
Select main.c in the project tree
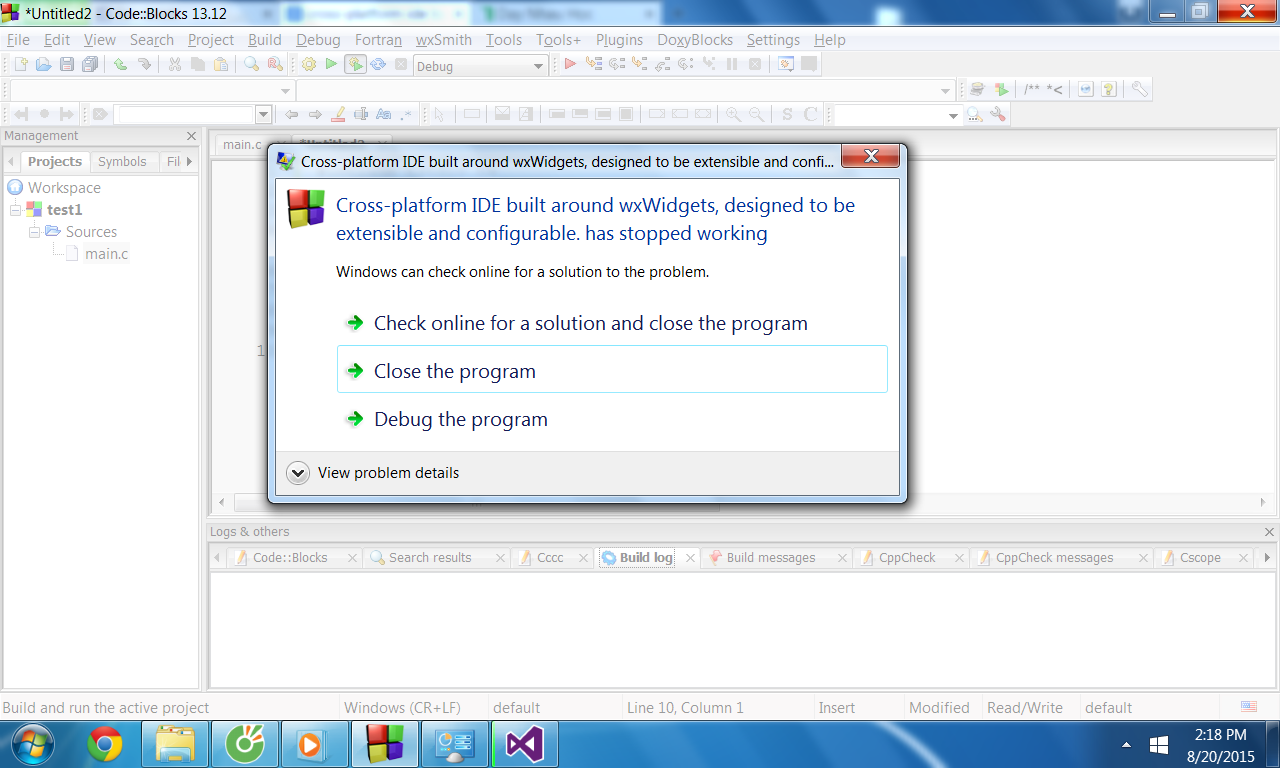pyautogui.click(x=106, y=254)
